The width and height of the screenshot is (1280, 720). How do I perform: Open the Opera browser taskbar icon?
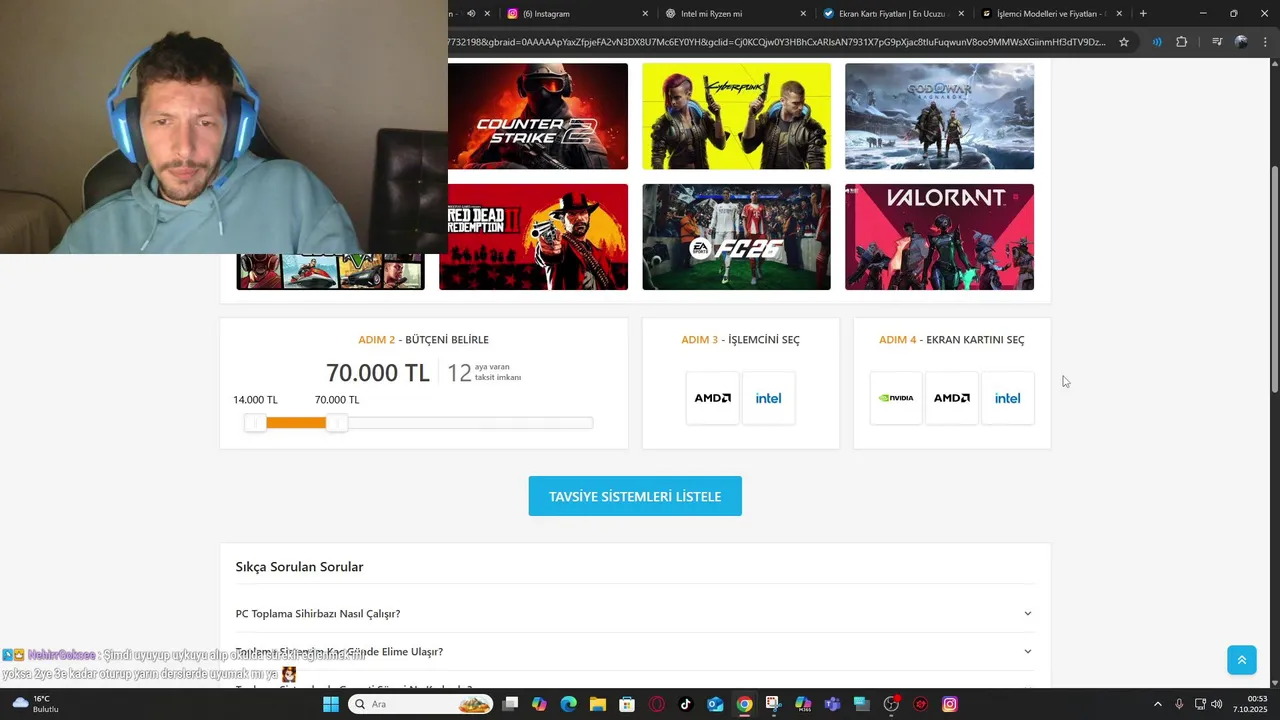(x=656, y=704)
